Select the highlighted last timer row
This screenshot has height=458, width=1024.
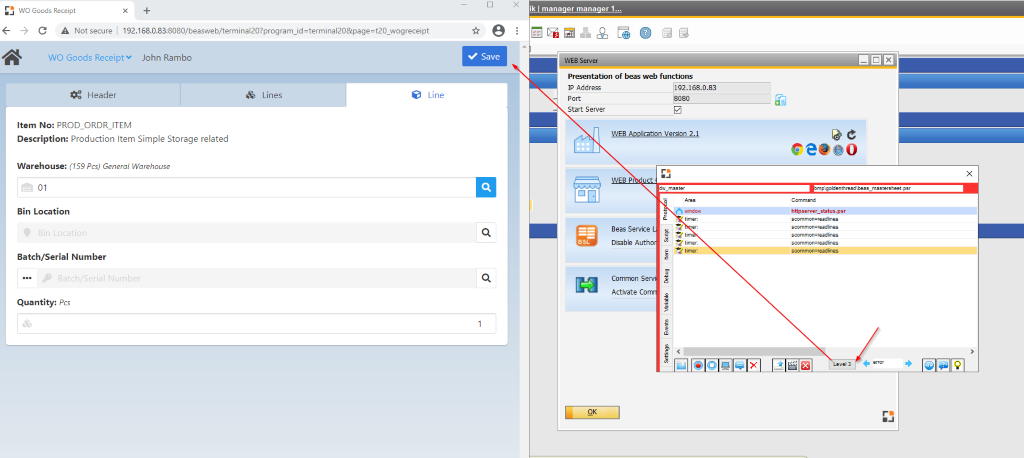tap(825, 250)
